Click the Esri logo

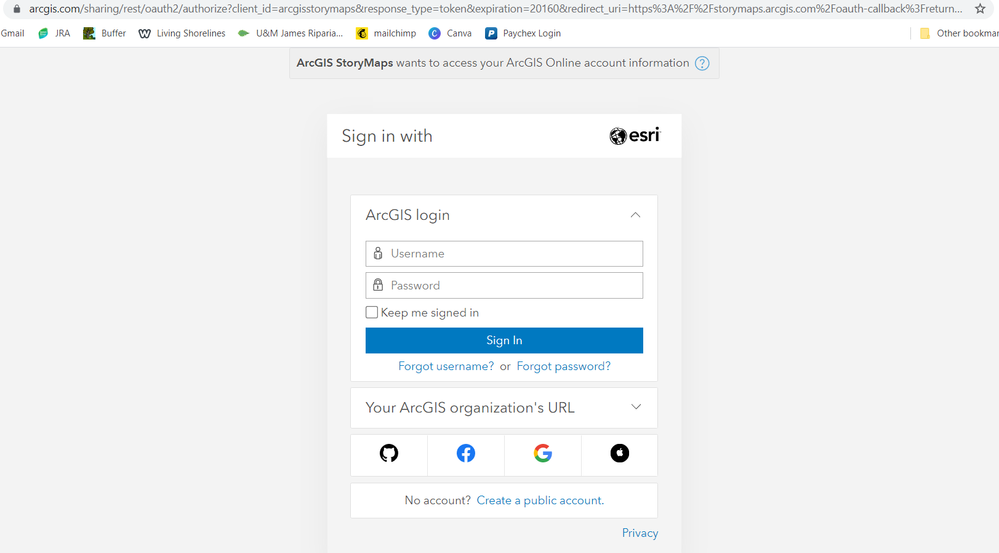635,136
